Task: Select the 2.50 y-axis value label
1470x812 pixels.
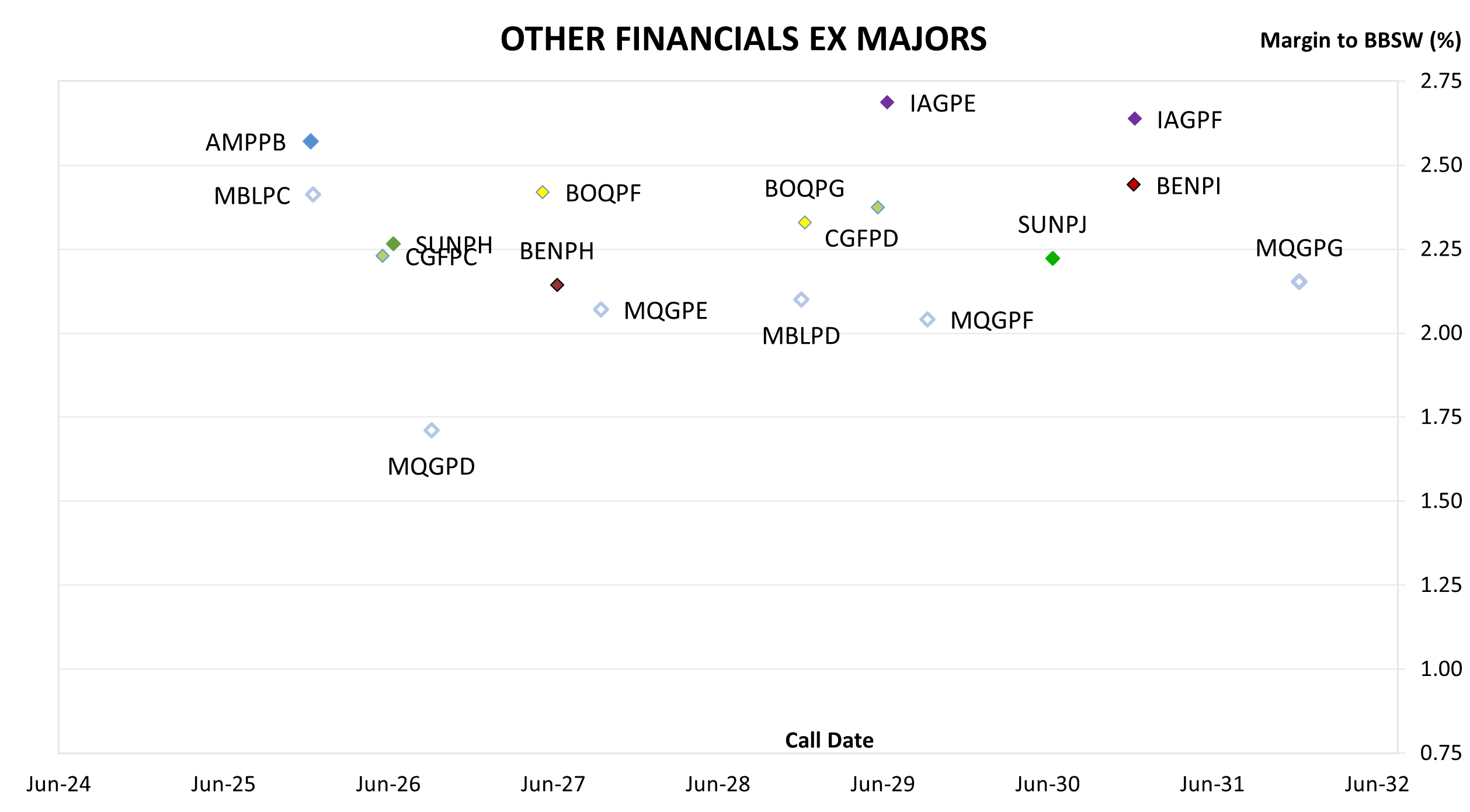Action: [x=1441, y=165]
